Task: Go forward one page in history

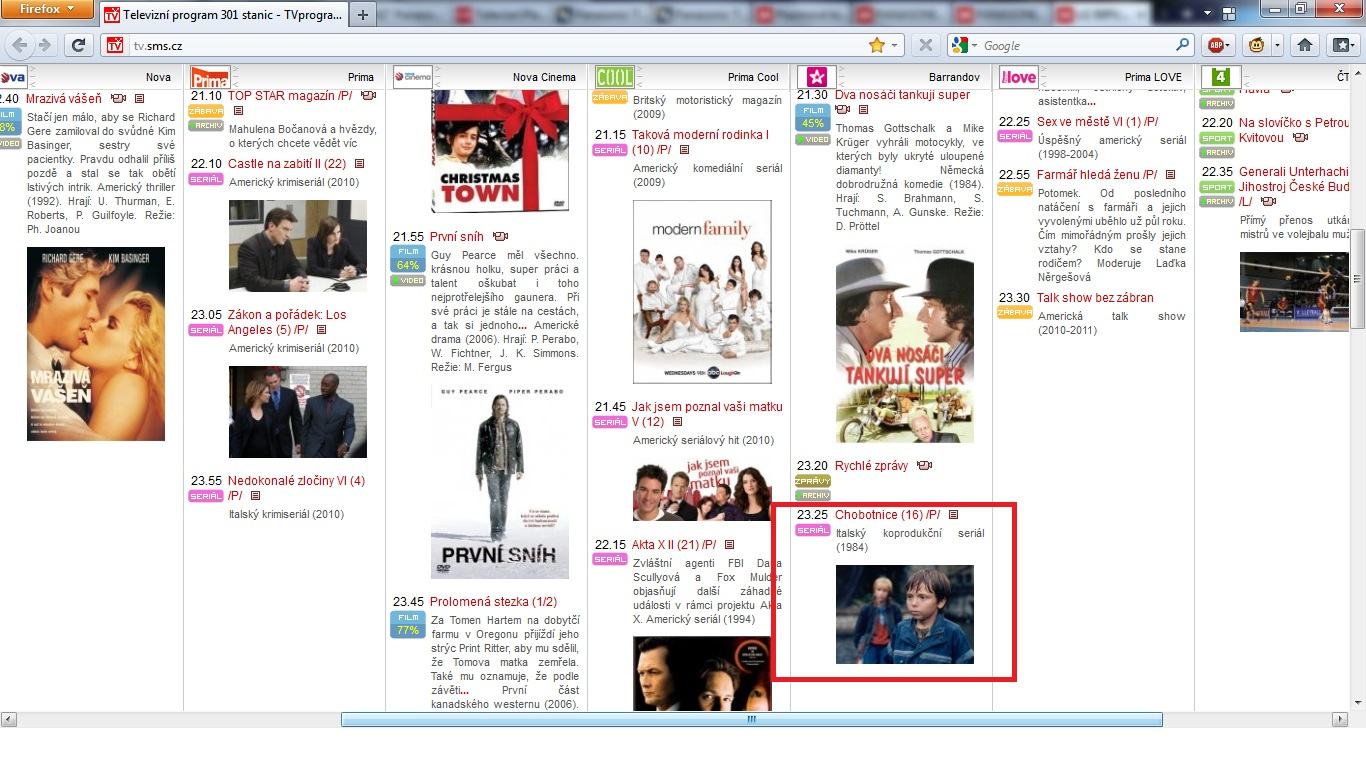Action: (x=45, y=45)
